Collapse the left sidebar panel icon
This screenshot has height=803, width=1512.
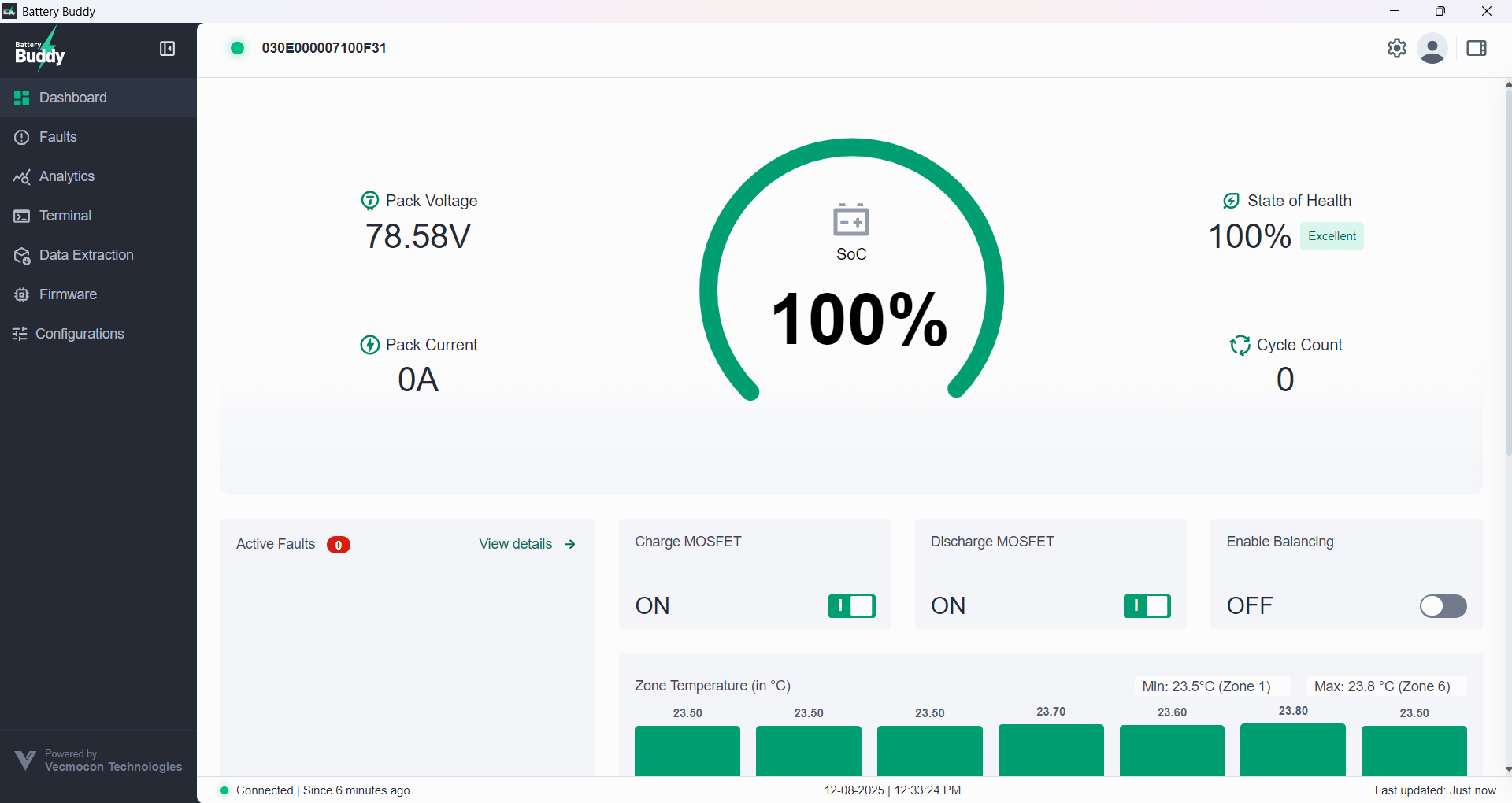[167, 49]
